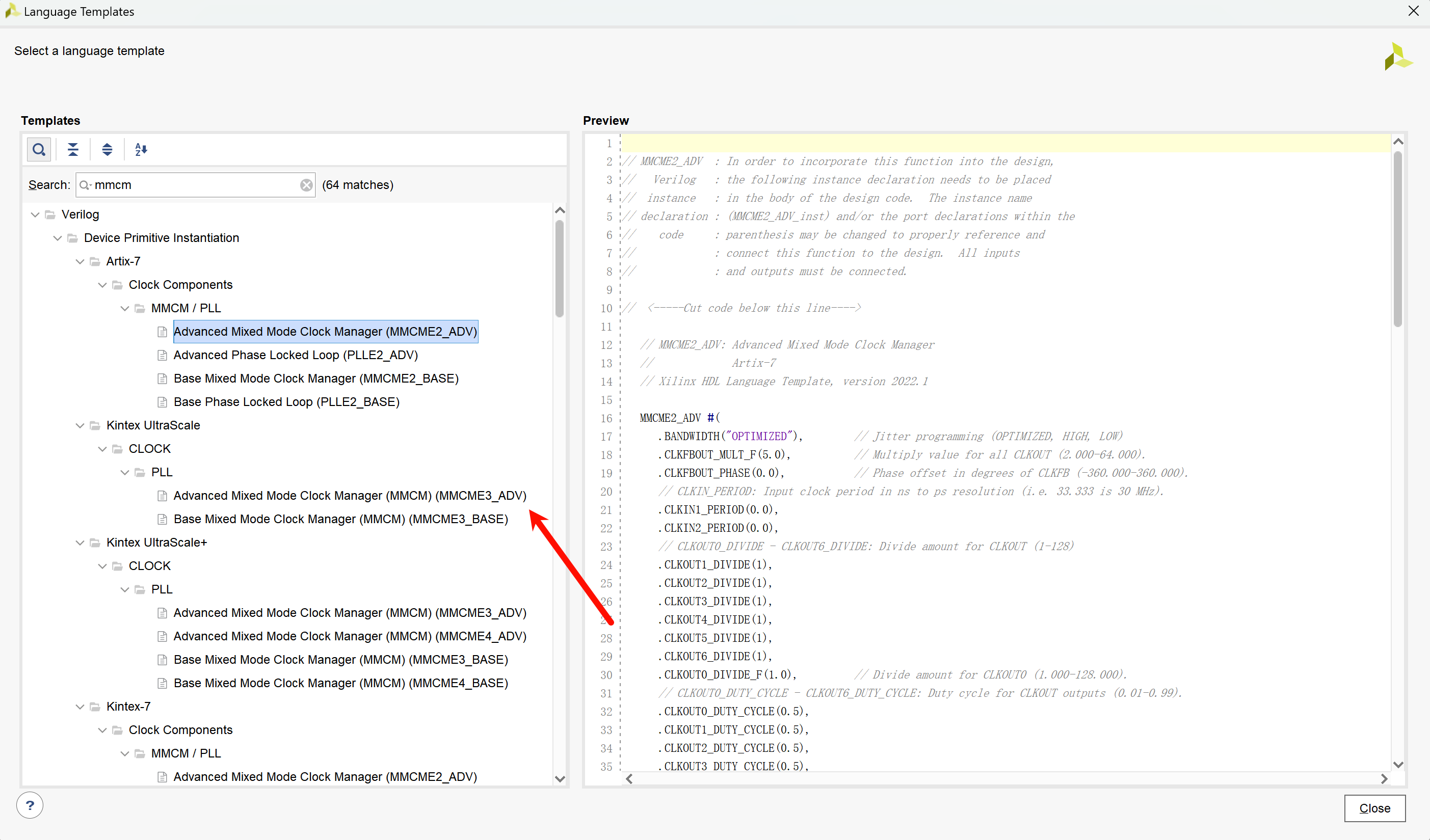Select Kintex UltraScale MMCME3_ADV template
Screen dimensions: 1430x840
(x=350, y=496)
